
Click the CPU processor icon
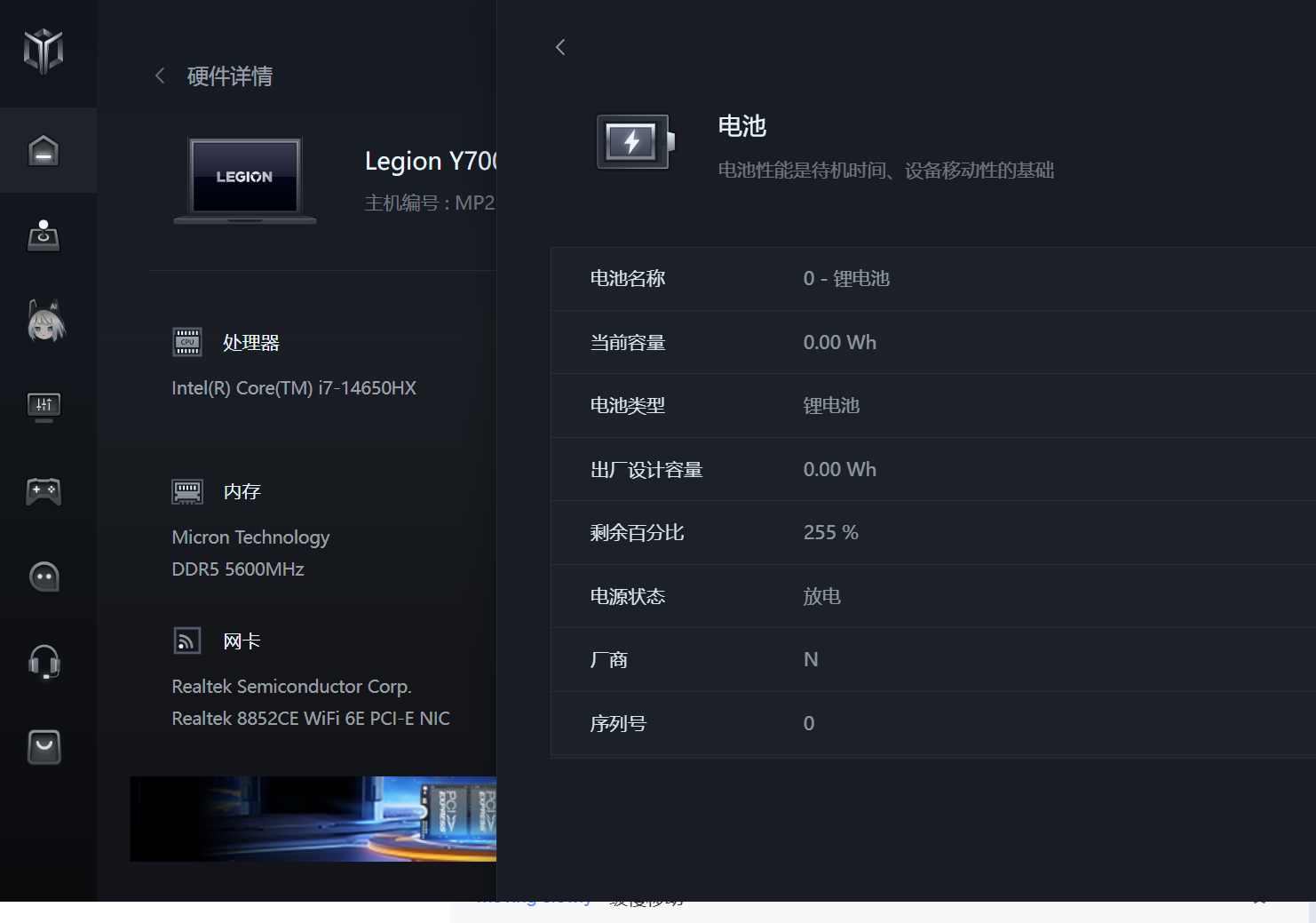187,342
